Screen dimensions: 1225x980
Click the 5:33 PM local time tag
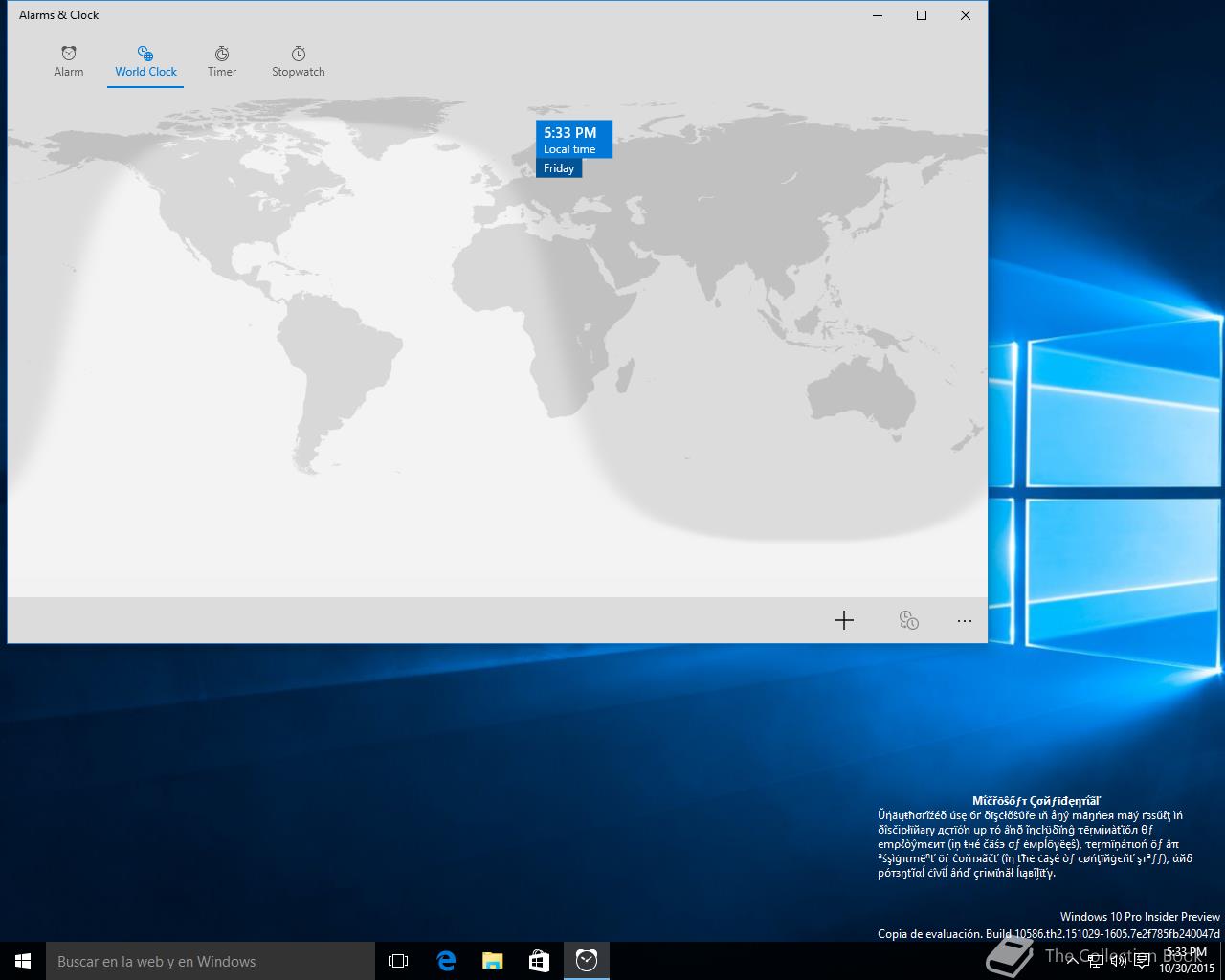click(574, 140)
